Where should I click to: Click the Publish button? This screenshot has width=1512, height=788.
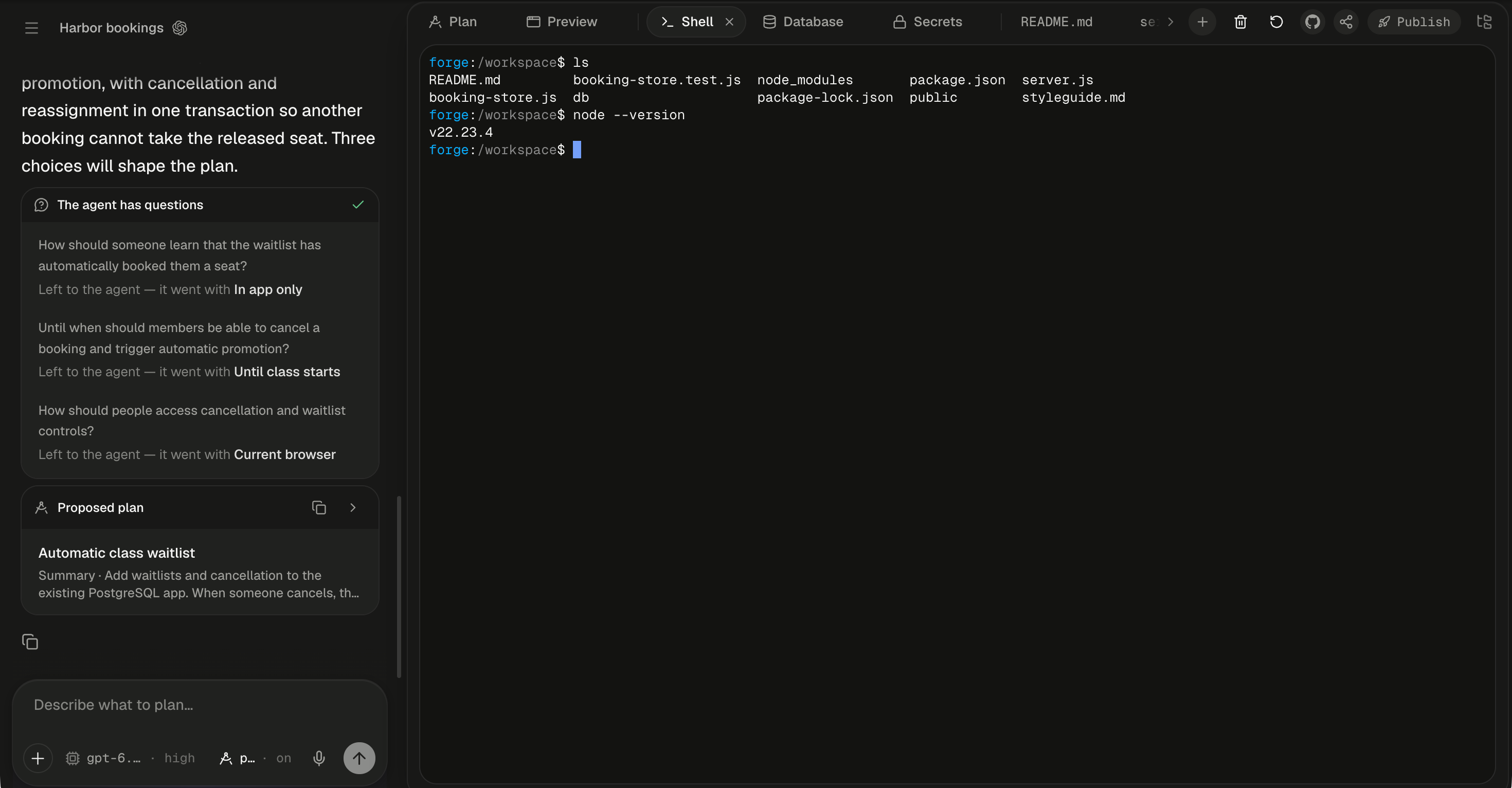[1414, 22]
